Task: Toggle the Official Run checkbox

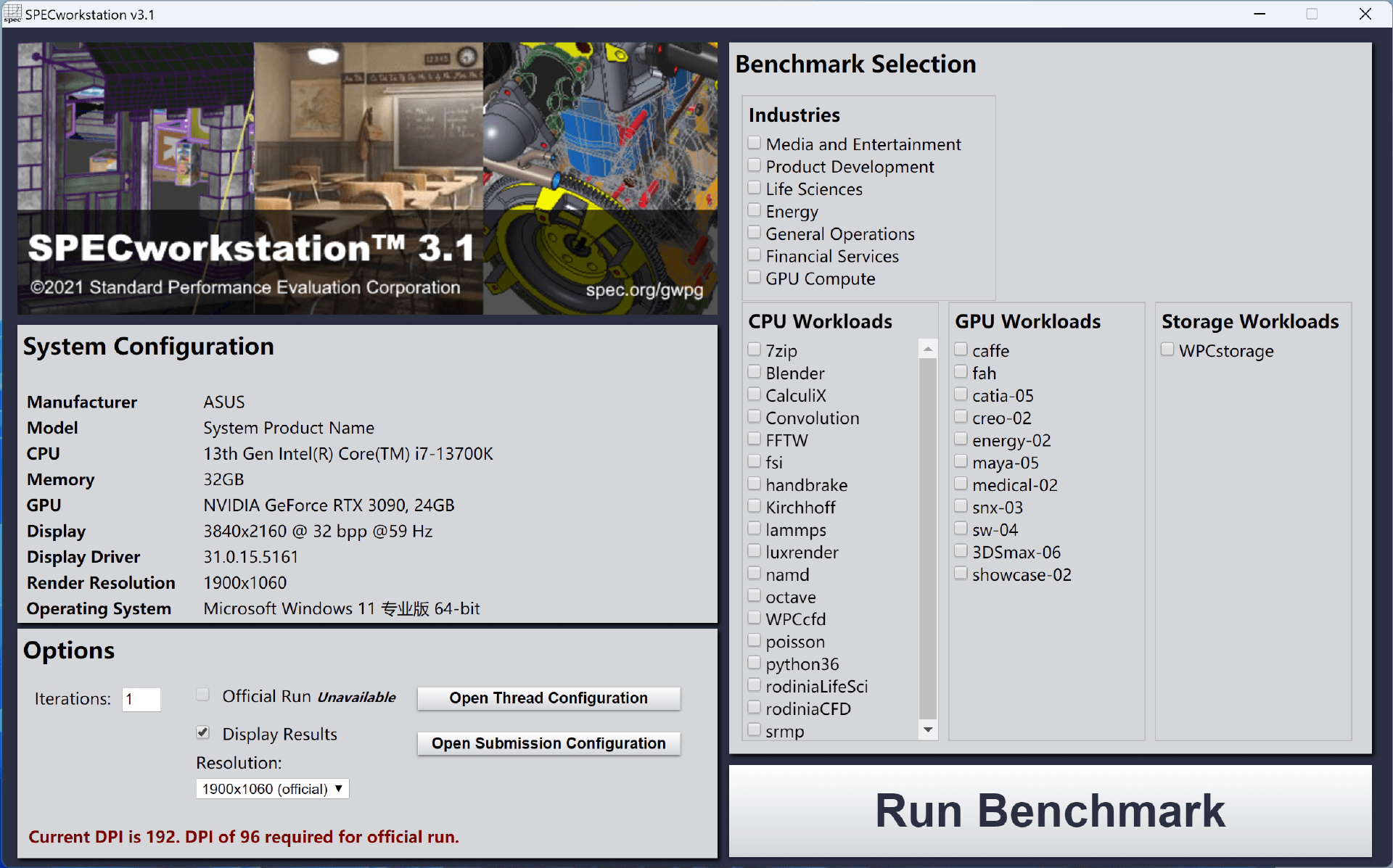Action: tap(203, 695)
